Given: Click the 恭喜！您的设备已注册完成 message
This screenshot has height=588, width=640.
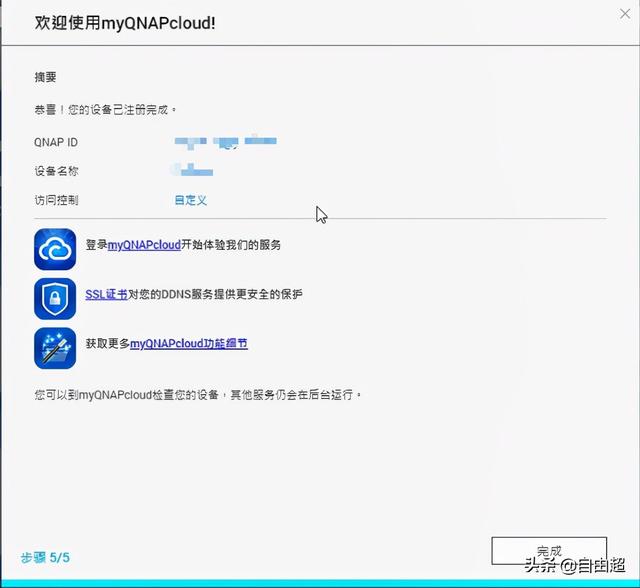Looking at the screenshot, I should [x=106, y=110].
